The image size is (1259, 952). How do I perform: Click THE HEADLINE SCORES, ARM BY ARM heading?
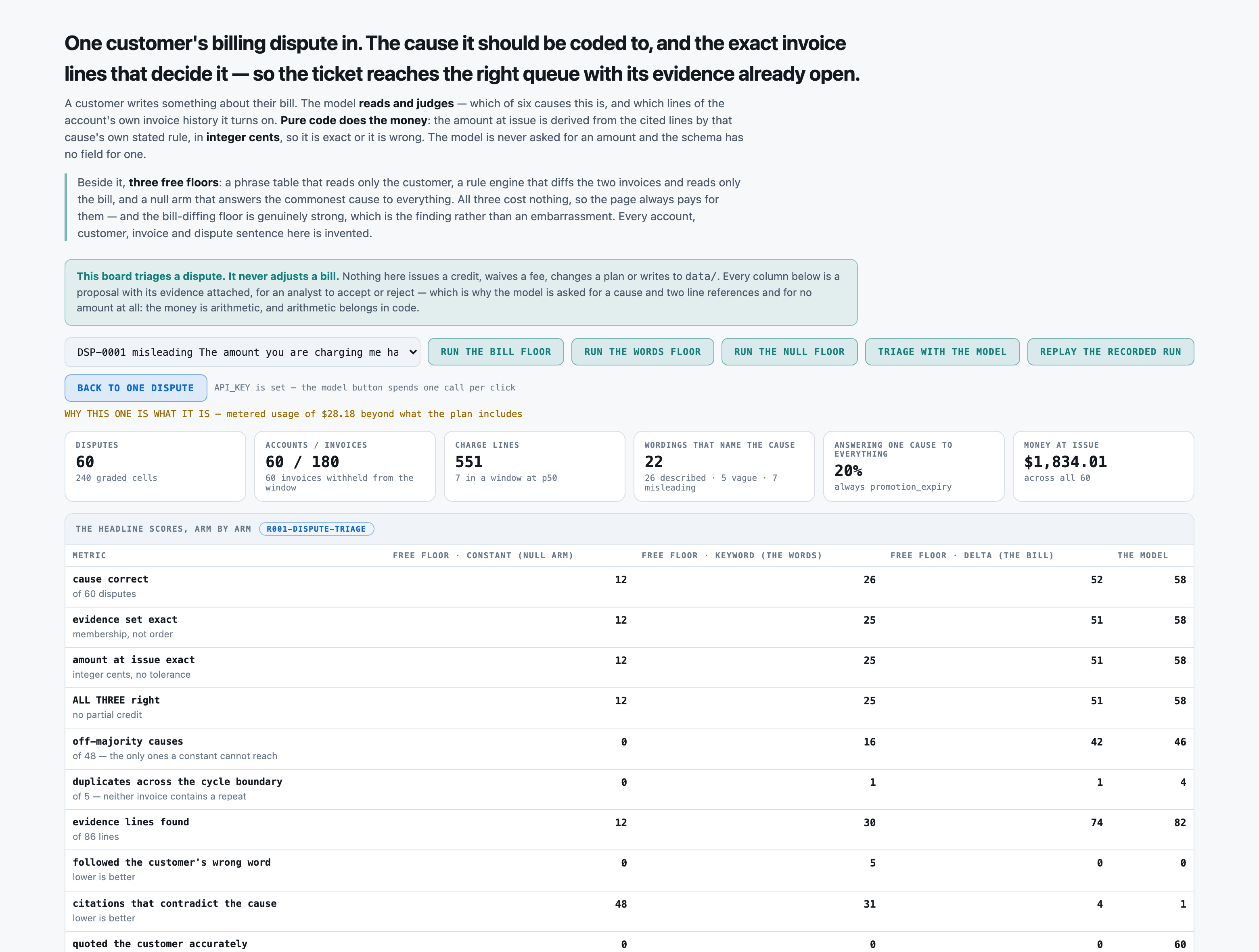(x=163, y=529)
